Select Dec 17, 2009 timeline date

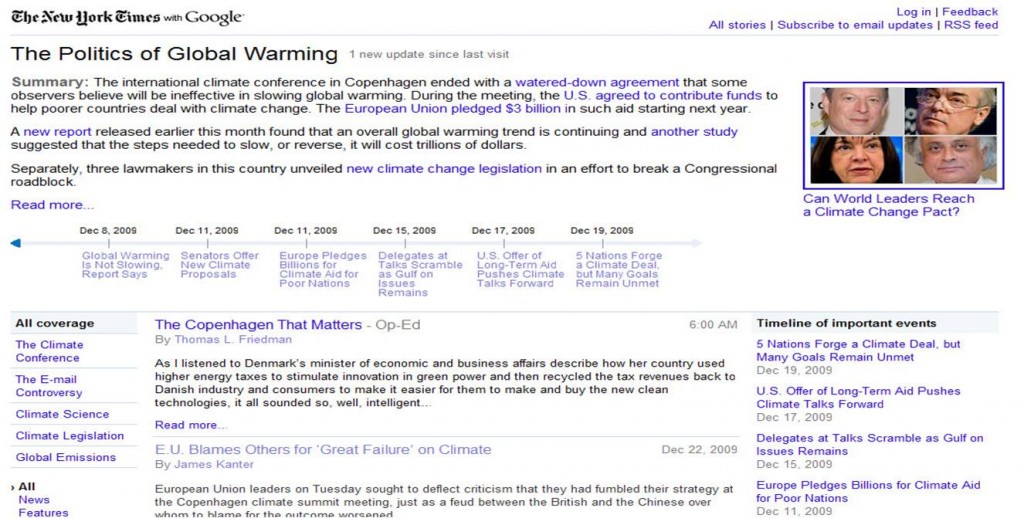[503, 231]
